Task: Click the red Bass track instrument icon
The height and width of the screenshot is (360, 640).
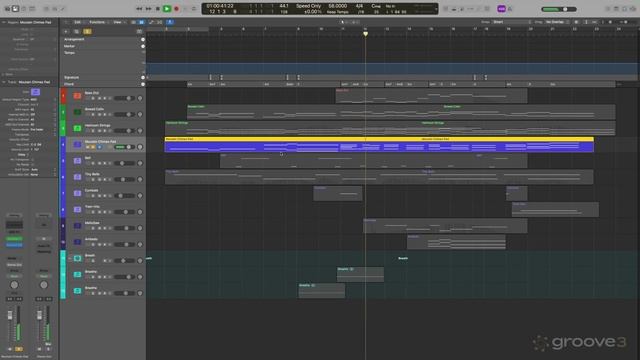Action: tap(77, 96)
